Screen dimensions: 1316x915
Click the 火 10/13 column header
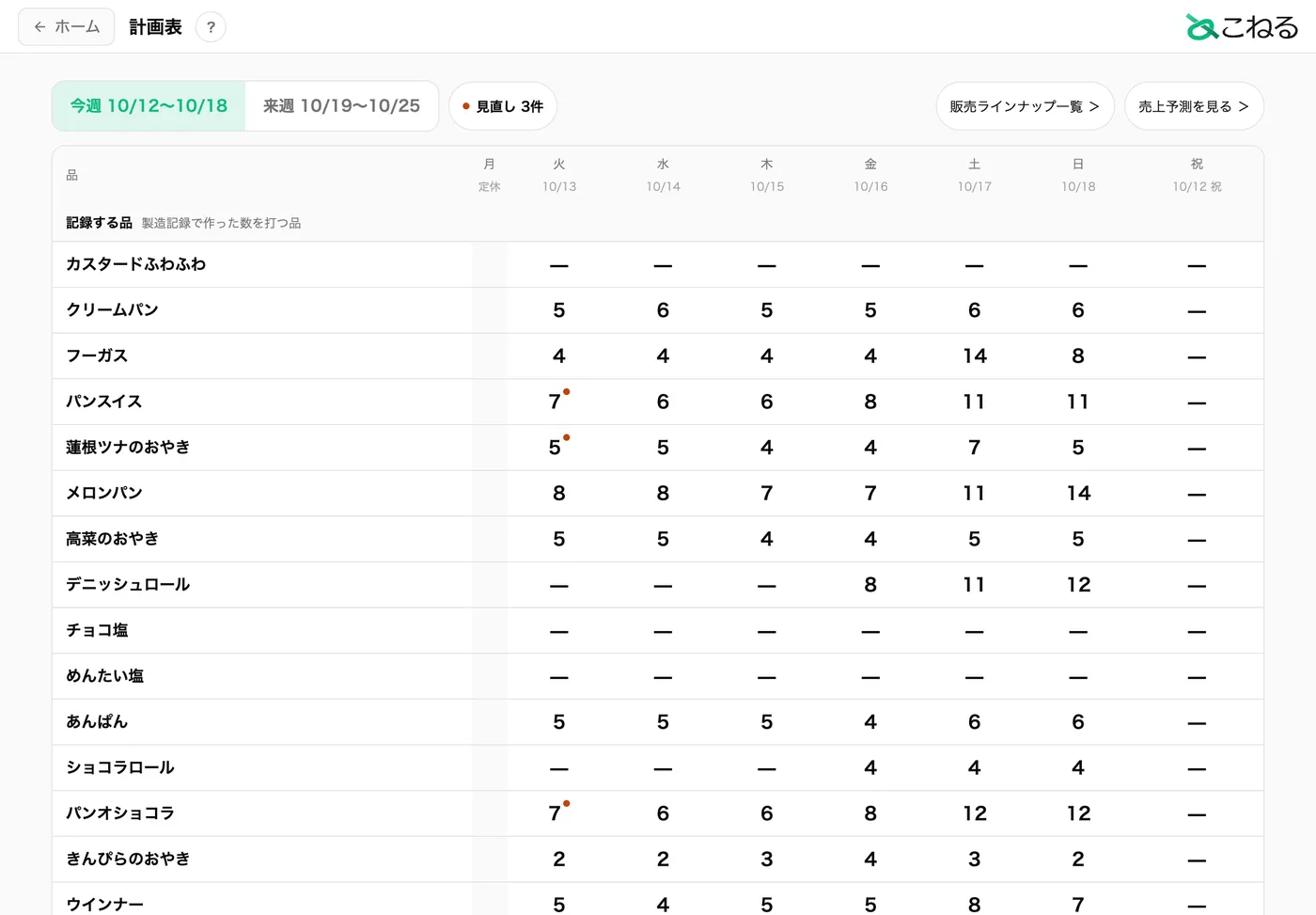559,175
